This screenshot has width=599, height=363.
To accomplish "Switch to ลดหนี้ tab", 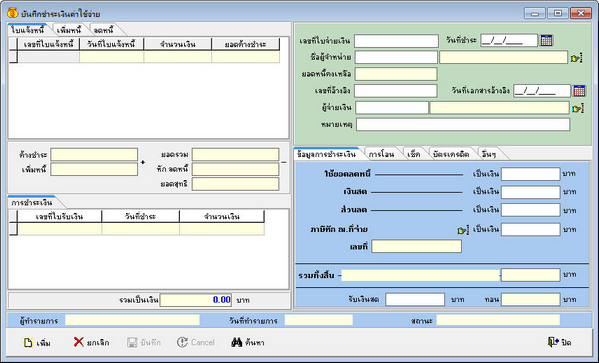I will [104, 30].
